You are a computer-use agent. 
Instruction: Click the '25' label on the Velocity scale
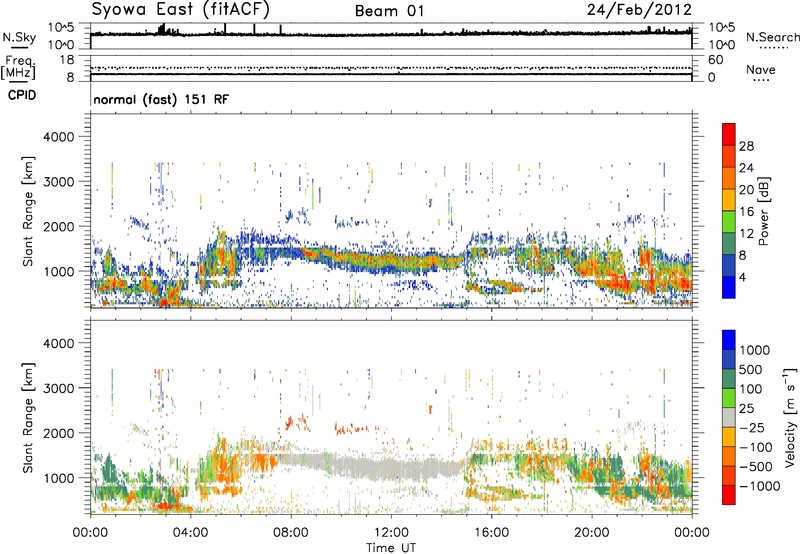(x=746, y=409)
